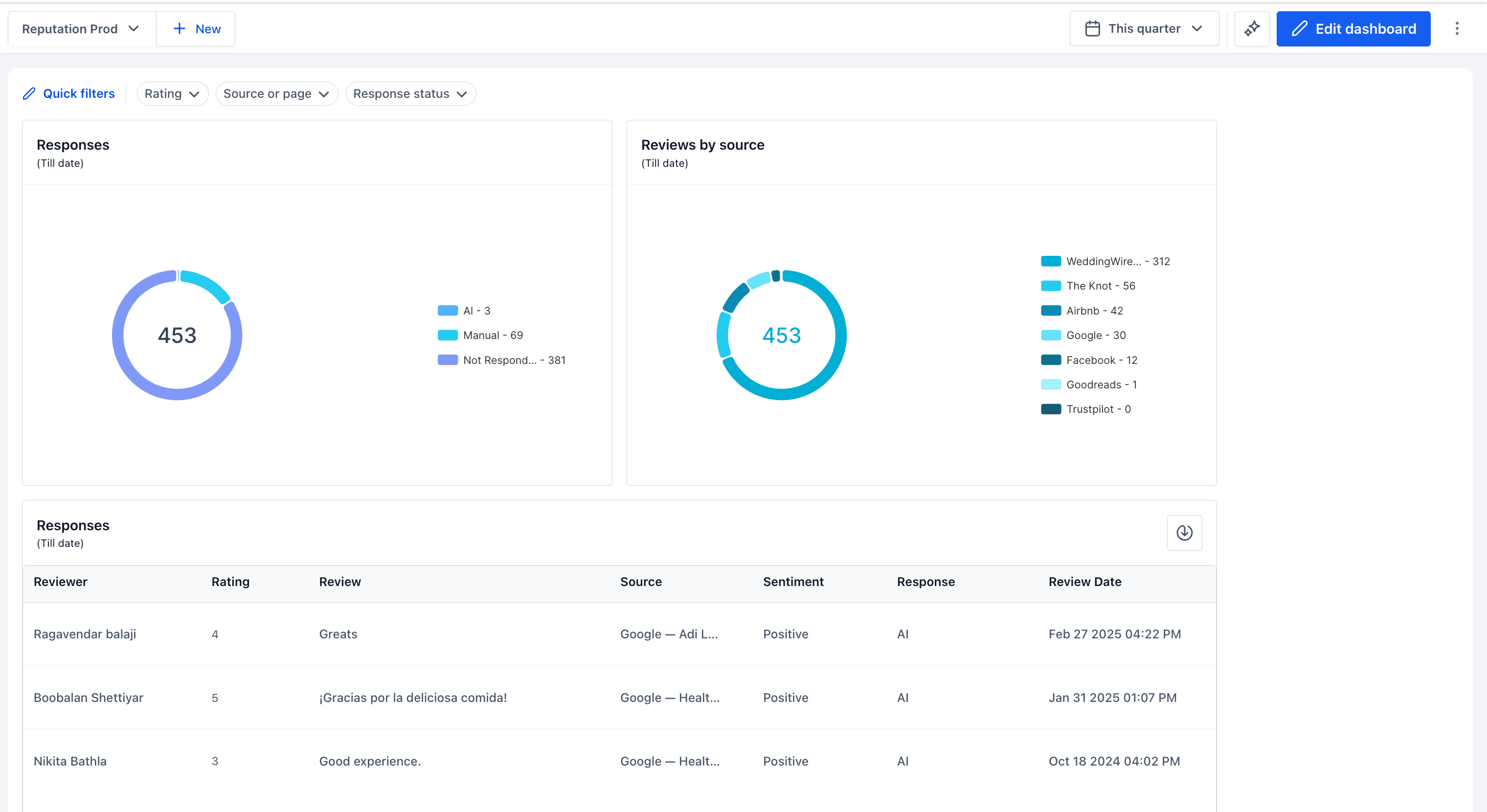Image resolution: width=1487 pixels, height=812 pixels.
Task: Open the Reputation Prod dashboard dropdown
Action: (x=81, y=29)
